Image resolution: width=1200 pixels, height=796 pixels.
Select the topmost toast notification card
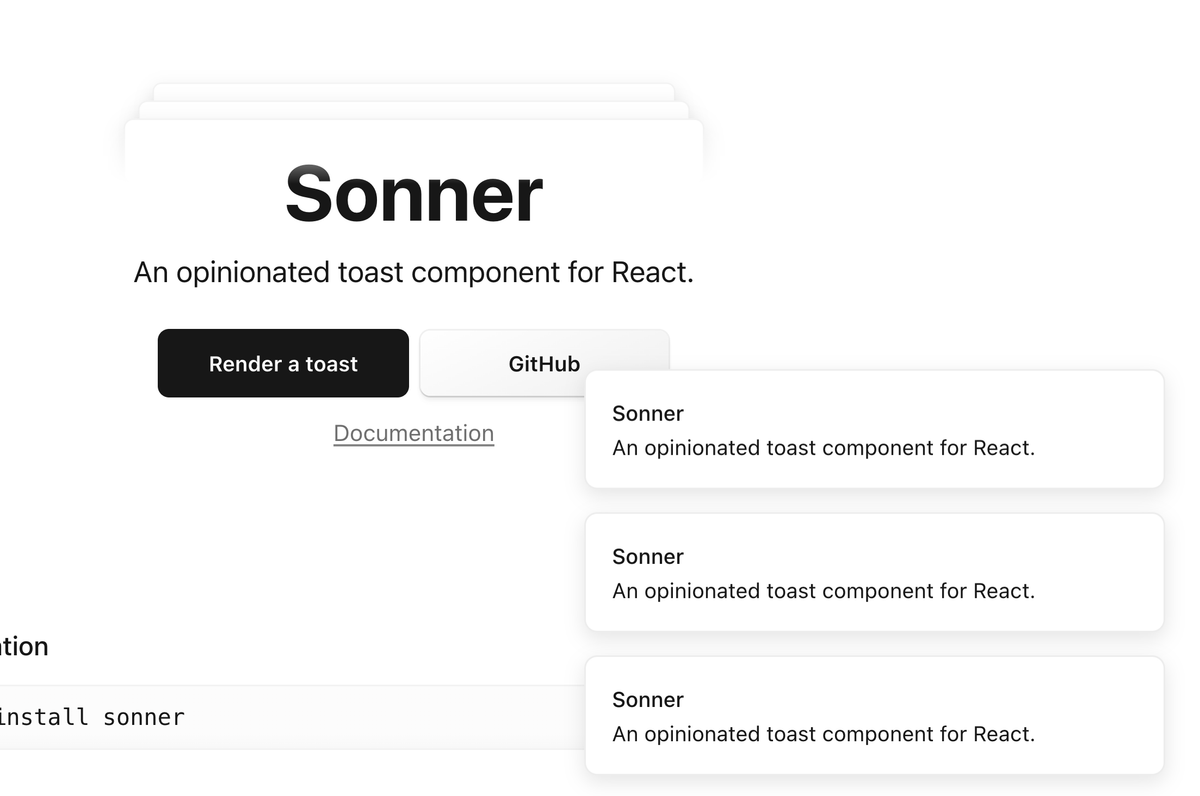click(x=874, y=429)
